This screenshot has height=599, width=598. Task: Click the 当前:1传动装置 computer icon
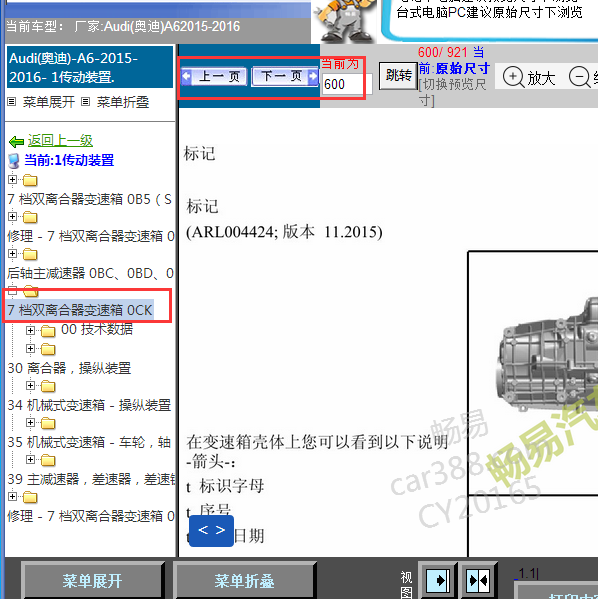[14, 161]
